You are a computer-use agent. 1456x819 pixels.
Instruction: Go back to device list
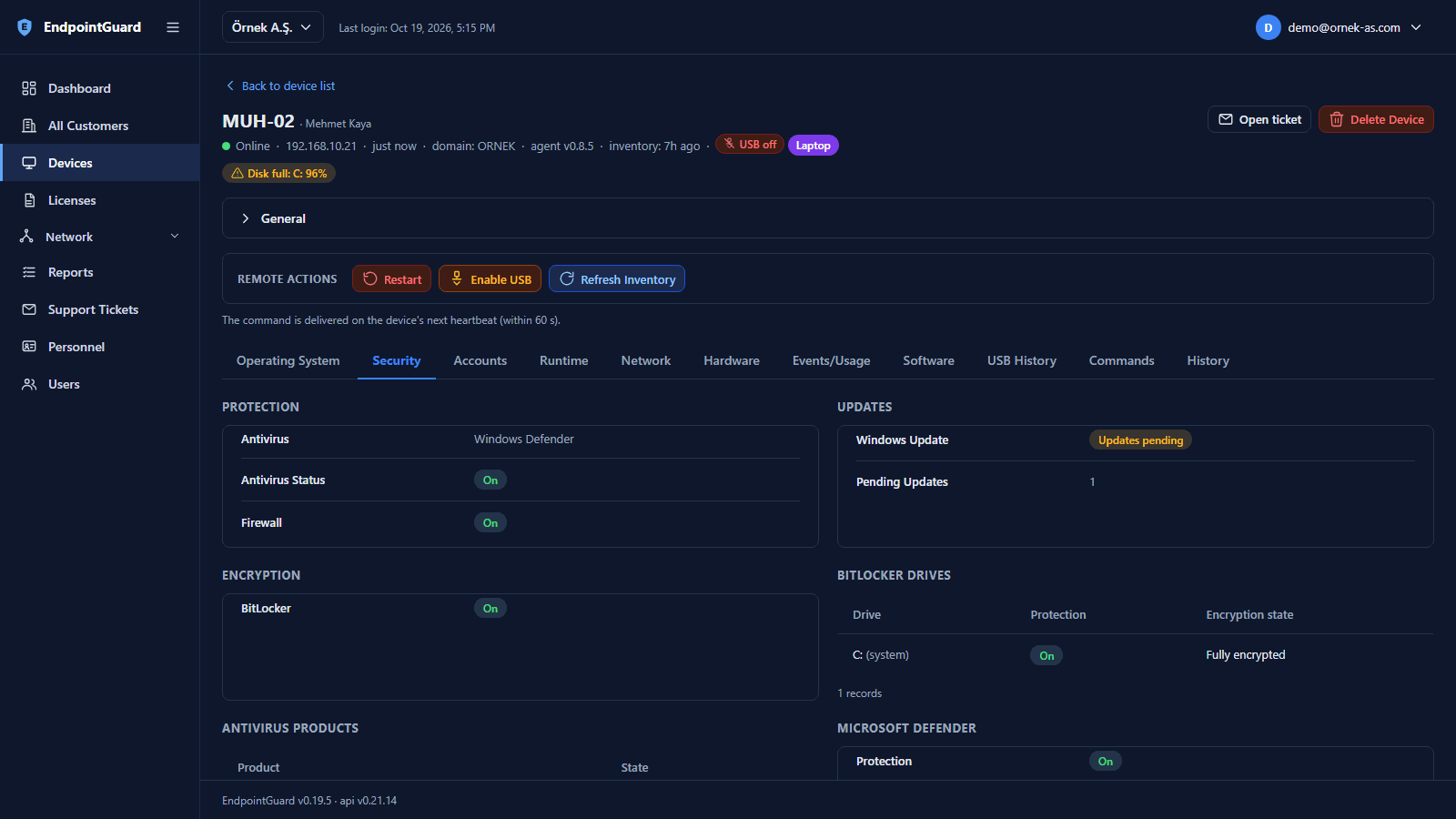coord(280,86)
